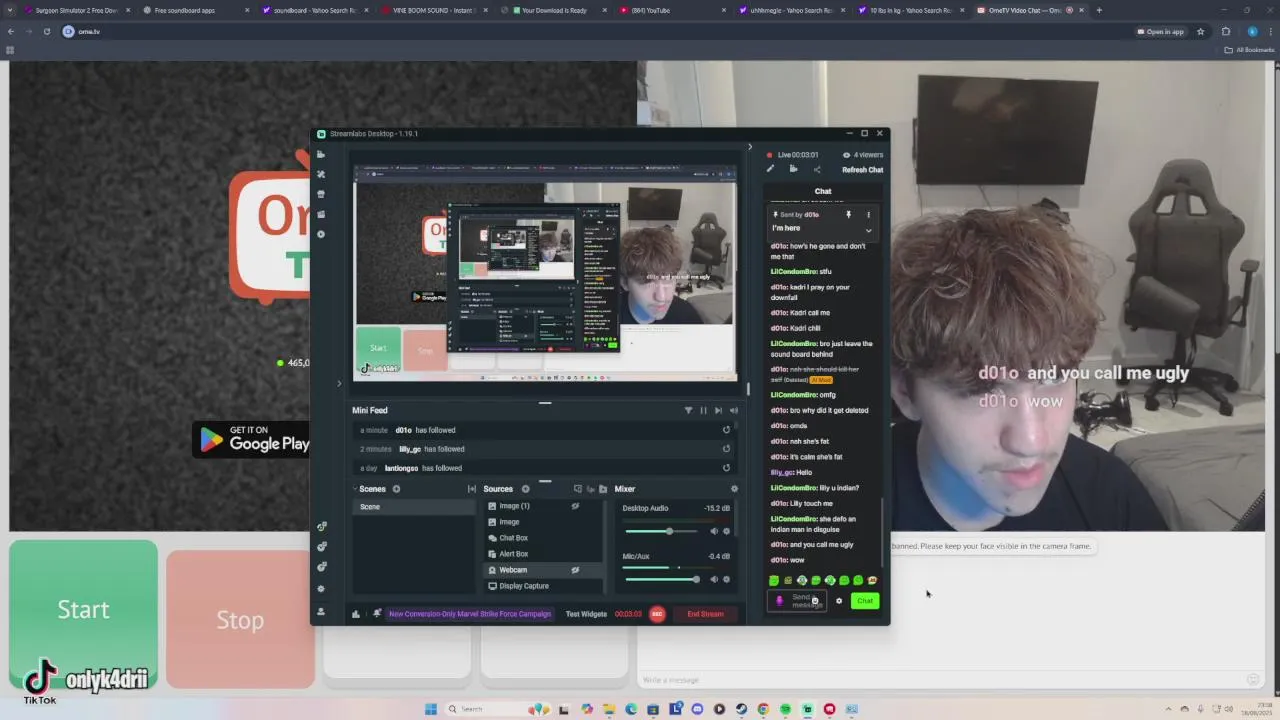Collapse the chat panel arrow
This screenshot has height=720, width=1280.
click(750, 147)
